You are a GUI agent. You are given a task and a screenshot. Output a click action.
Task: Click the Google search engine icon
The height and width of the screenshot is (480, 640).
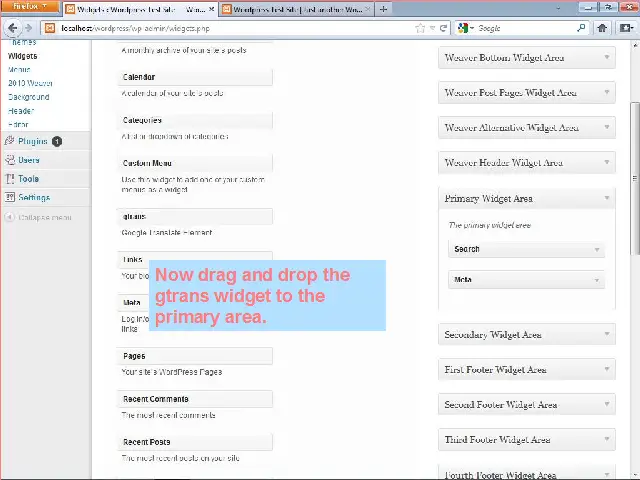coord(463,28)
